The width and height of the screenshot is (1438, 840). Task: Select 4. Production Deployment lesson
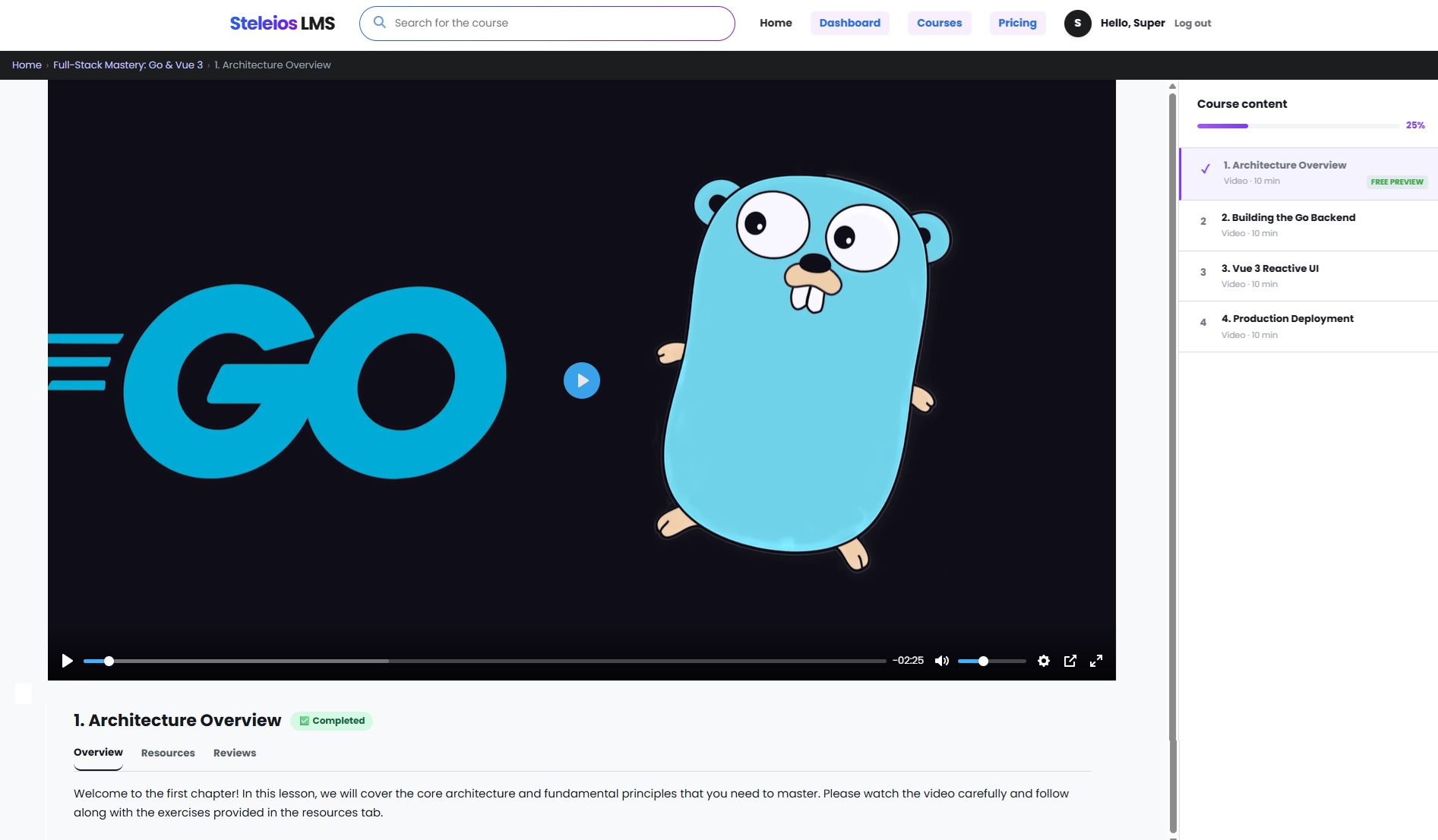[1308, 327]
